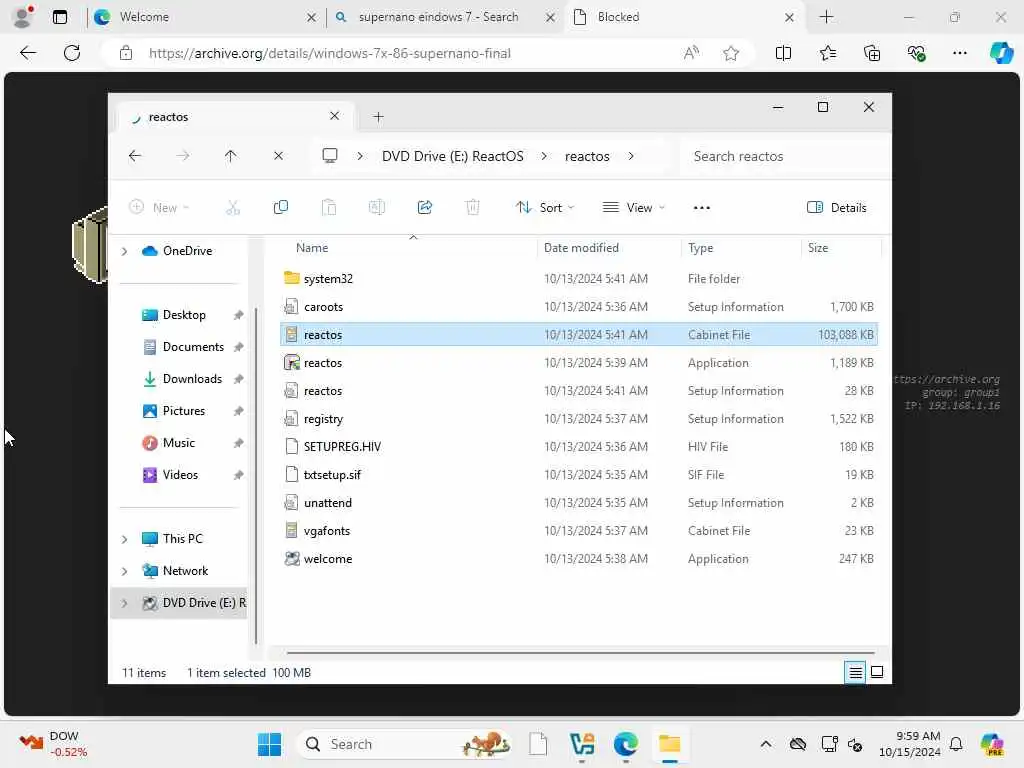Click the Cut scissors icon in Explorer toolbar
1024x768 pixels.
(x=232, y=208)
